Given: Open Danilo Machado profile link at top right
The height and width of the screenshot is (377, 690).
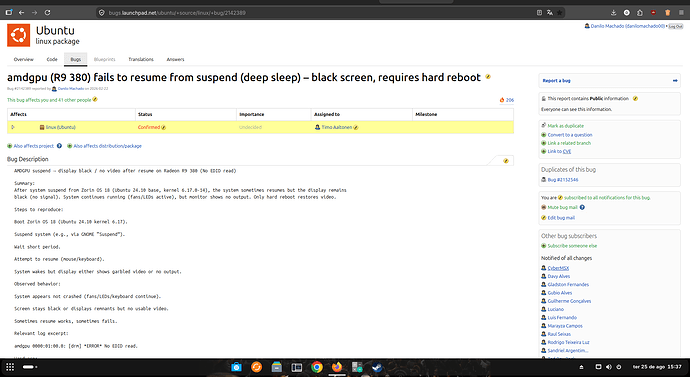Looking at the screenshot, I should [627, 26].
